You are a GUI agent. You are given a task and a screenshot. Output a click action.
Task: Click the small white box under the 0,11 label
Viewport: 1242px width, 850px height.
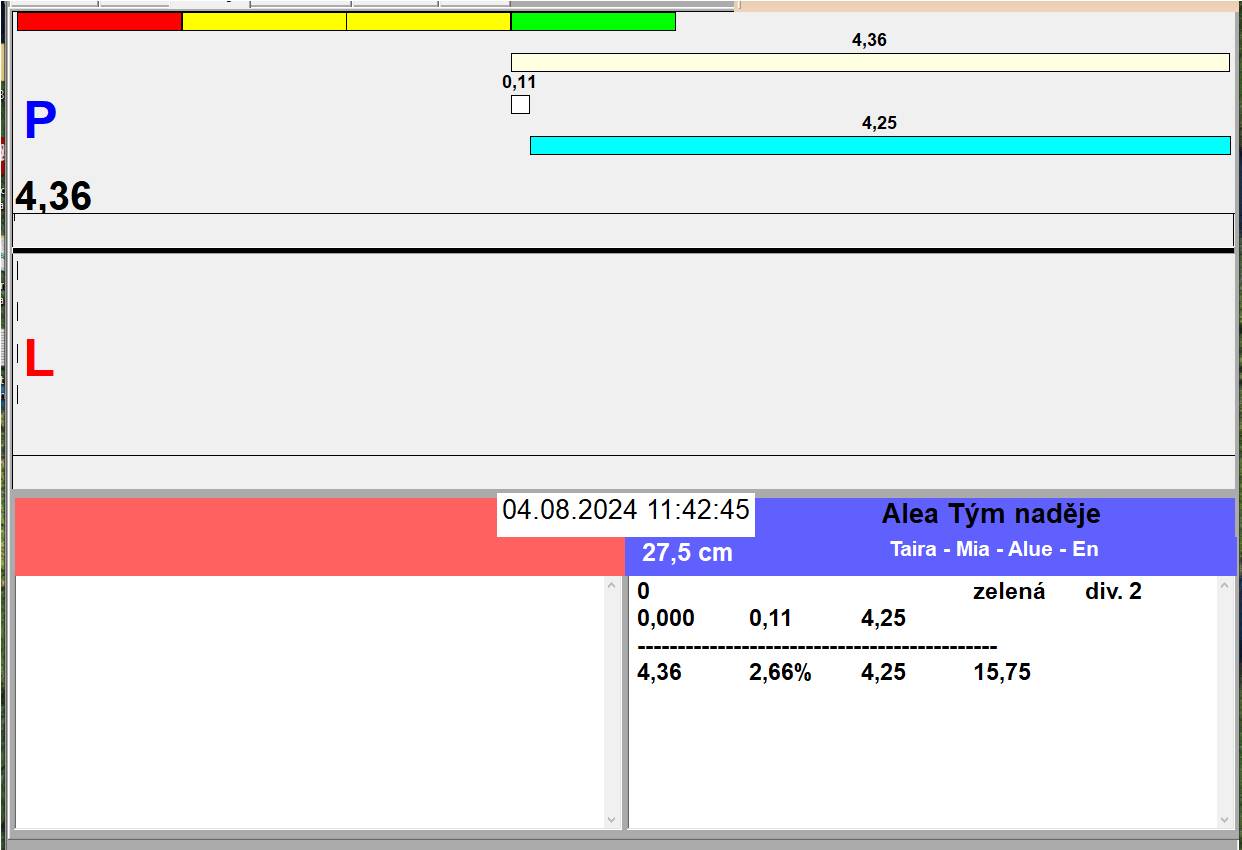[520, 104]
